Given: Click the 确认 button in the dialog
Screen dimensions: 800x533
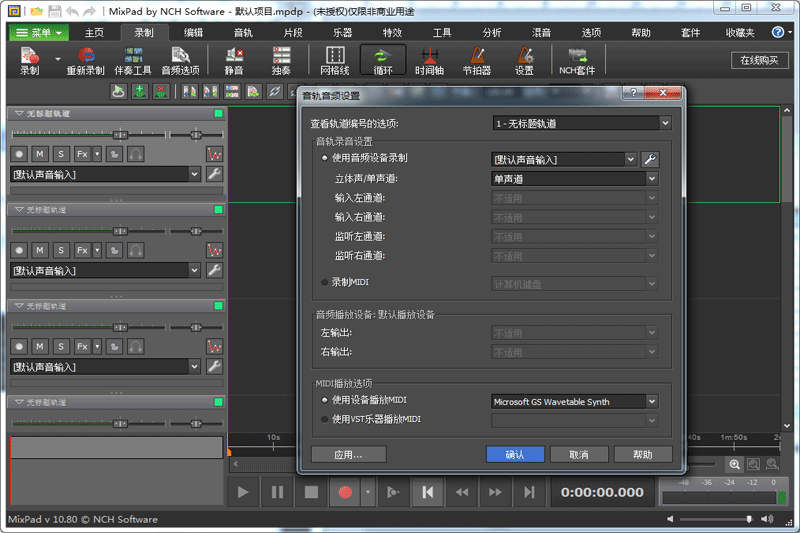Looking at the screenshot, I should (x=515, y=454).
